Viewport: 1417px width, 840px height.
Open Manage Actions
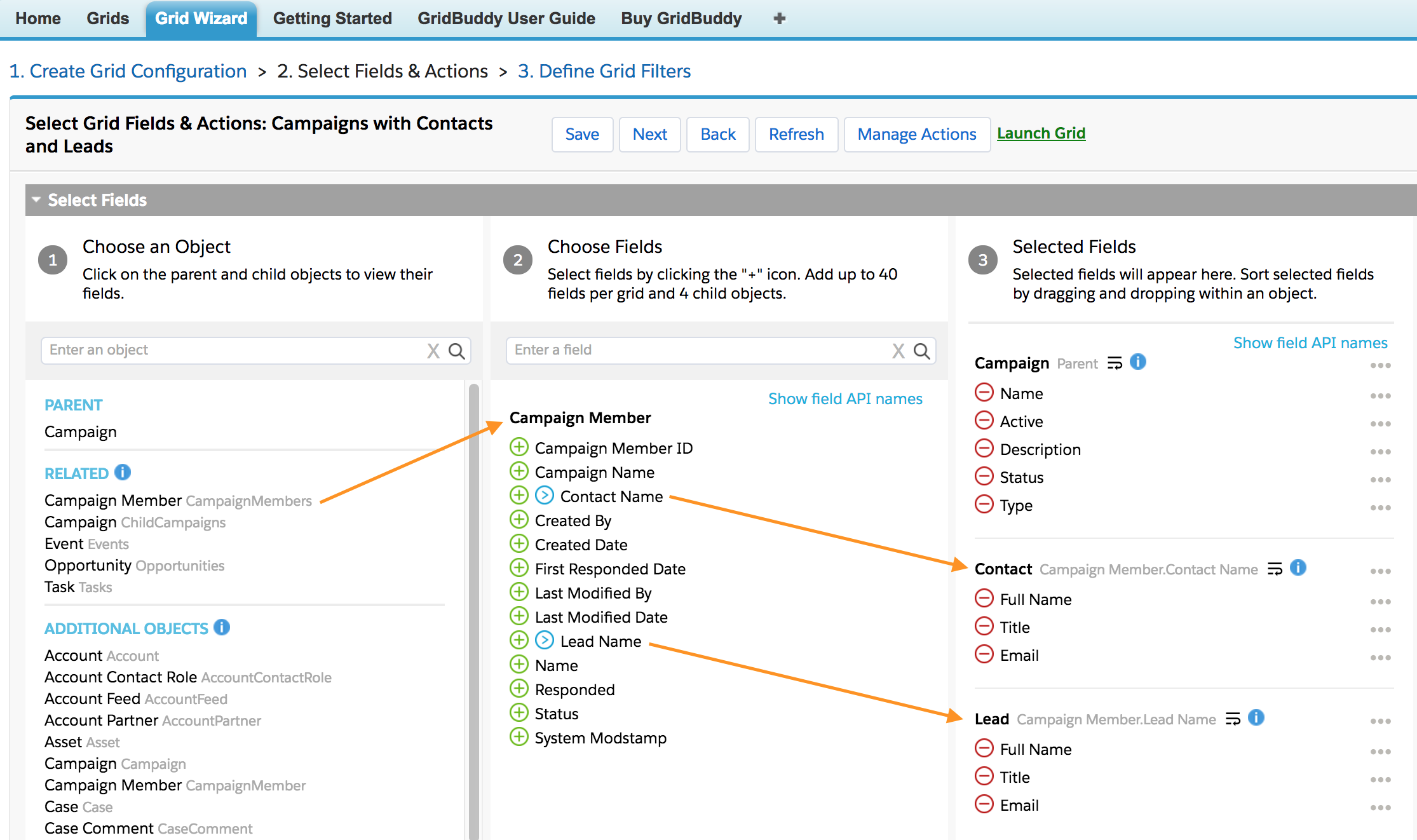pos(917,135)
